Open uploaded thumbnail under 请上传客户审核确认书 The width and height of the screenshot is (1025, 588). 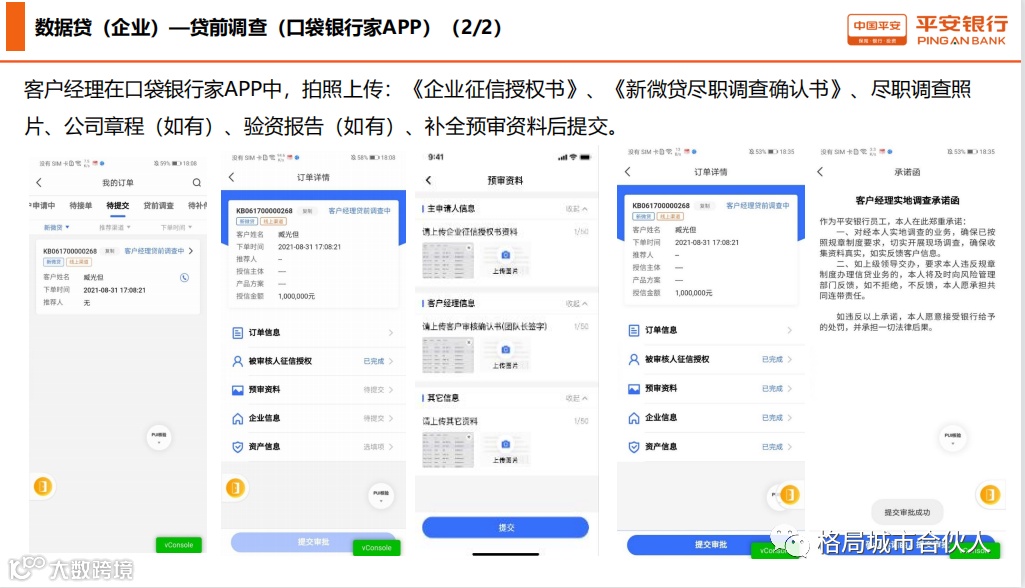click(448, 356)
